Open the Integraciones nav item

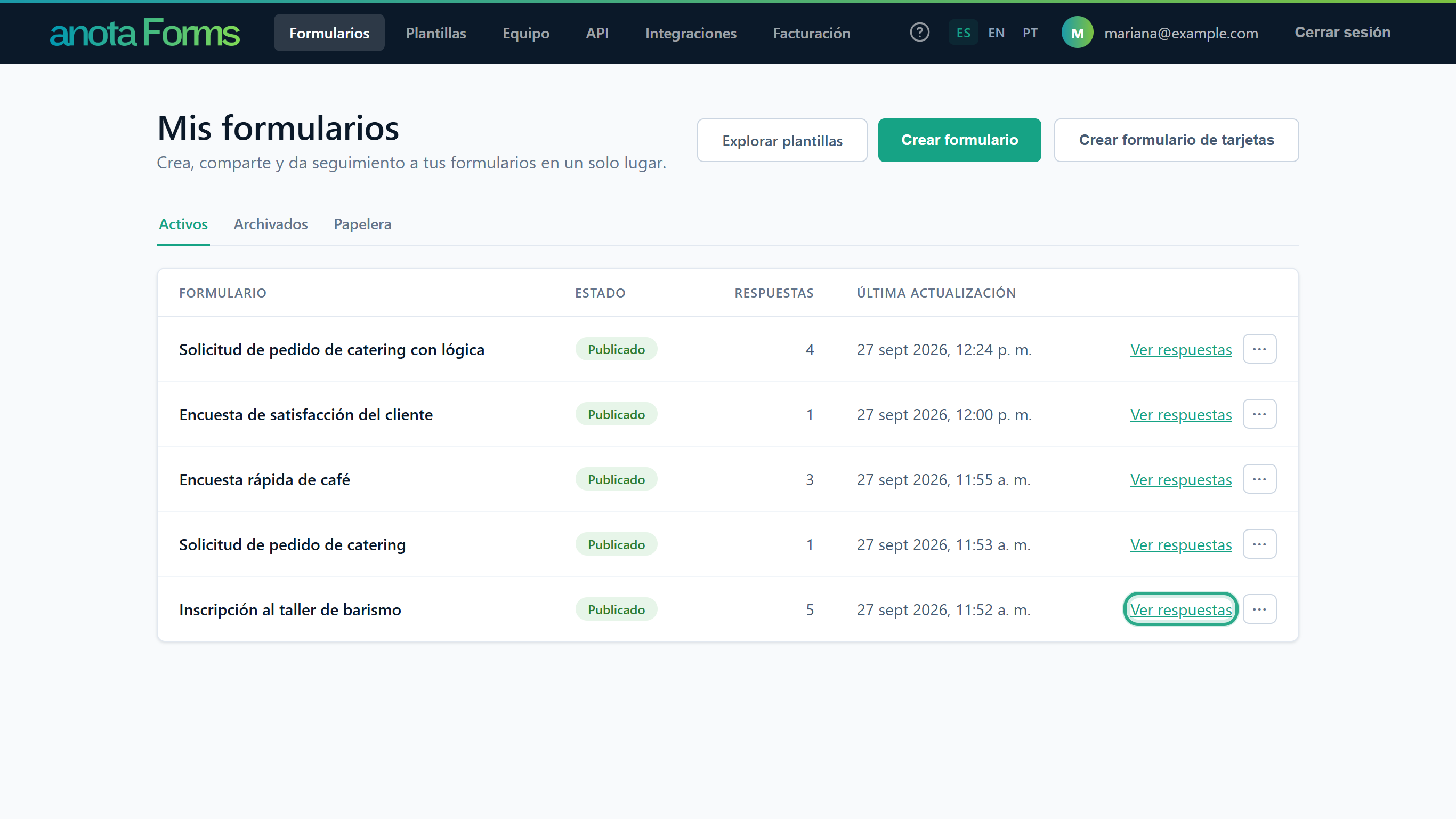(691, 33)
